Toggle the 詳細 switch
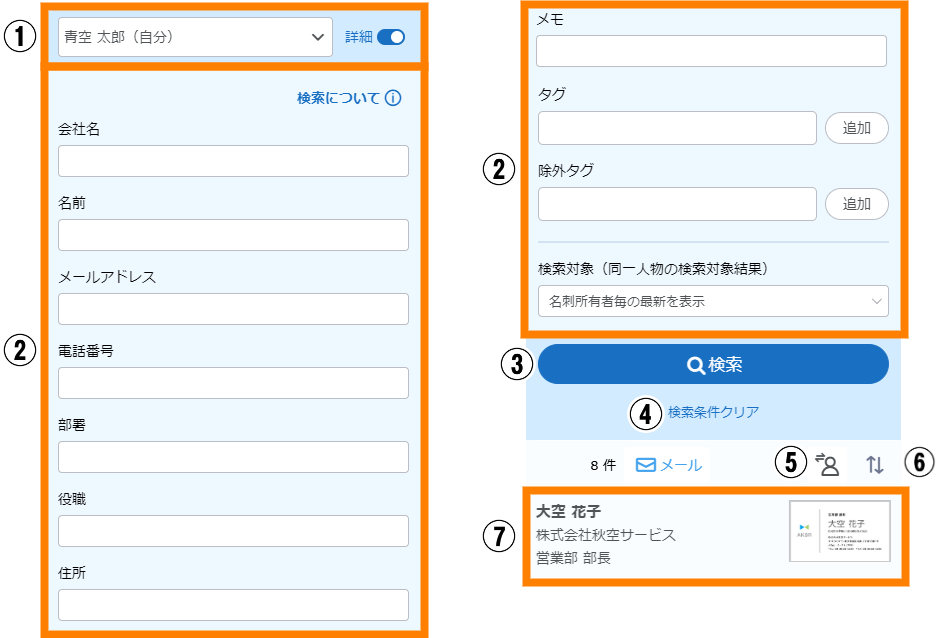Screen dimensions: 938x638 (x=391, y=37)
